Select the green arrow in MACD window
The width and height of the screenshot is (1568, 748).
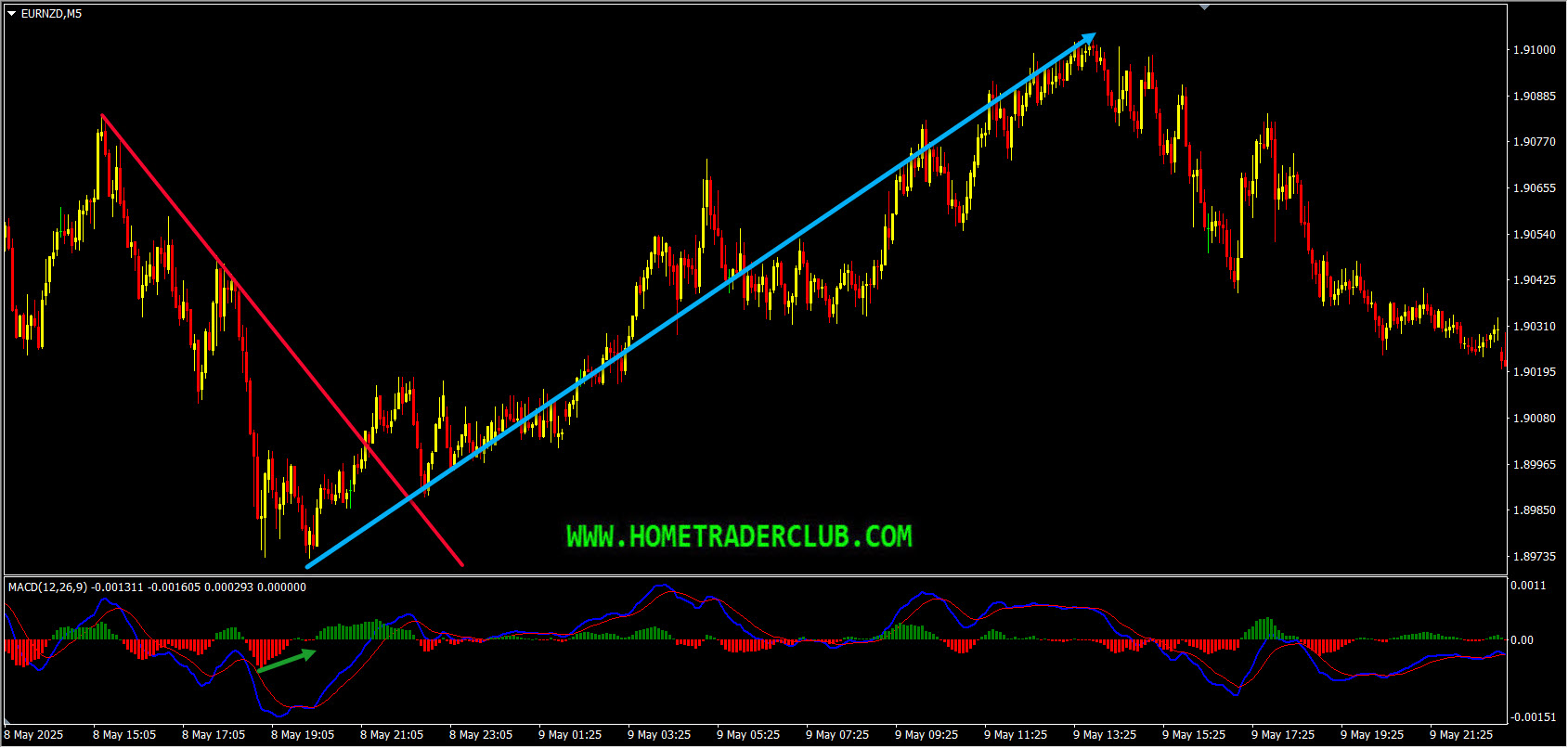[287, 660]
